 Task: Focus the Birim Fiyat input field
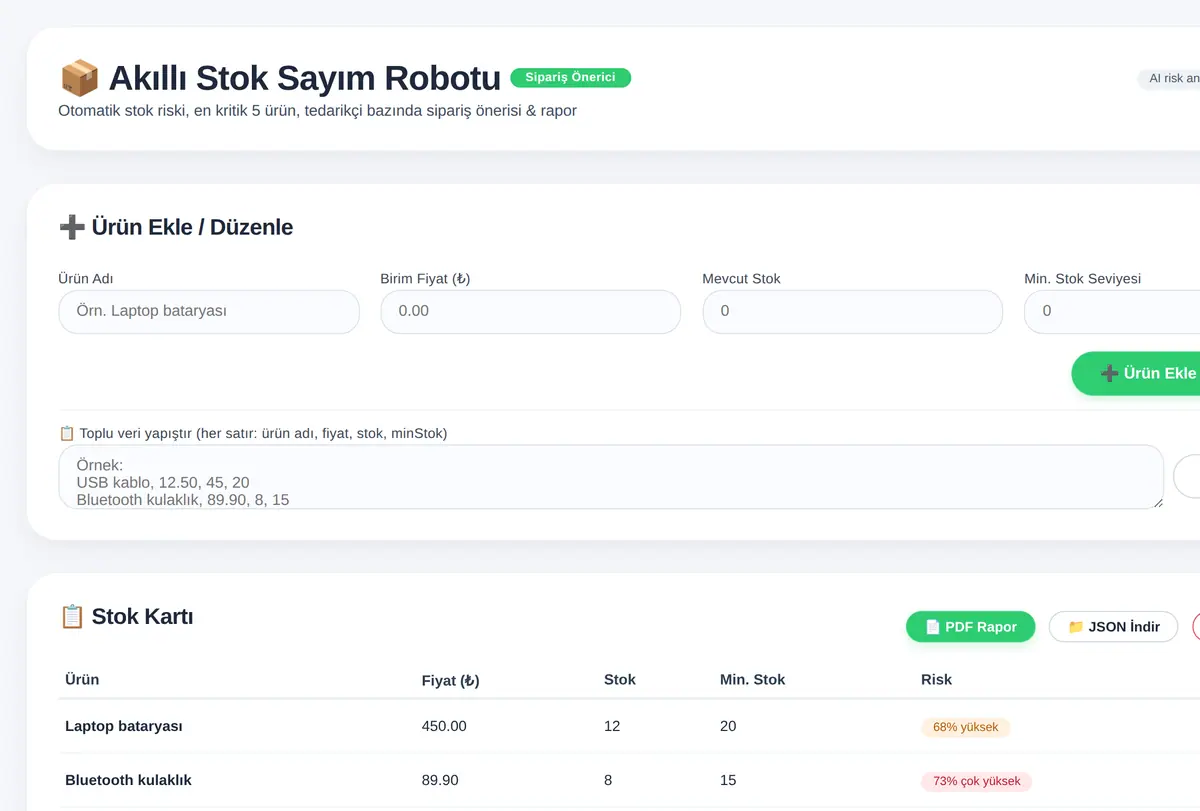(531, 312)
